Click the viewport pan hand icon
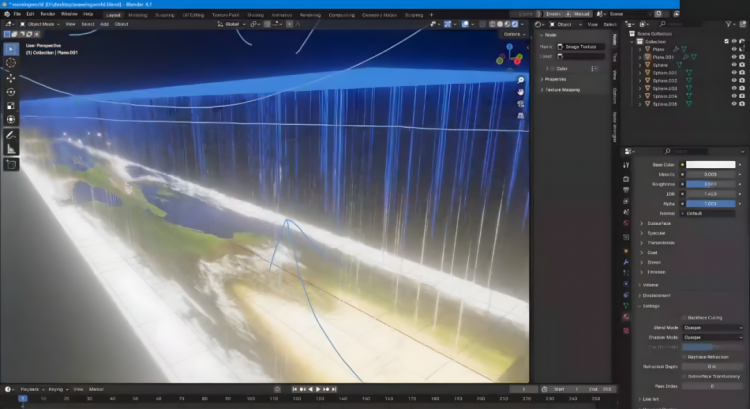This screenshot has width=750, height=409. point(520,92)
